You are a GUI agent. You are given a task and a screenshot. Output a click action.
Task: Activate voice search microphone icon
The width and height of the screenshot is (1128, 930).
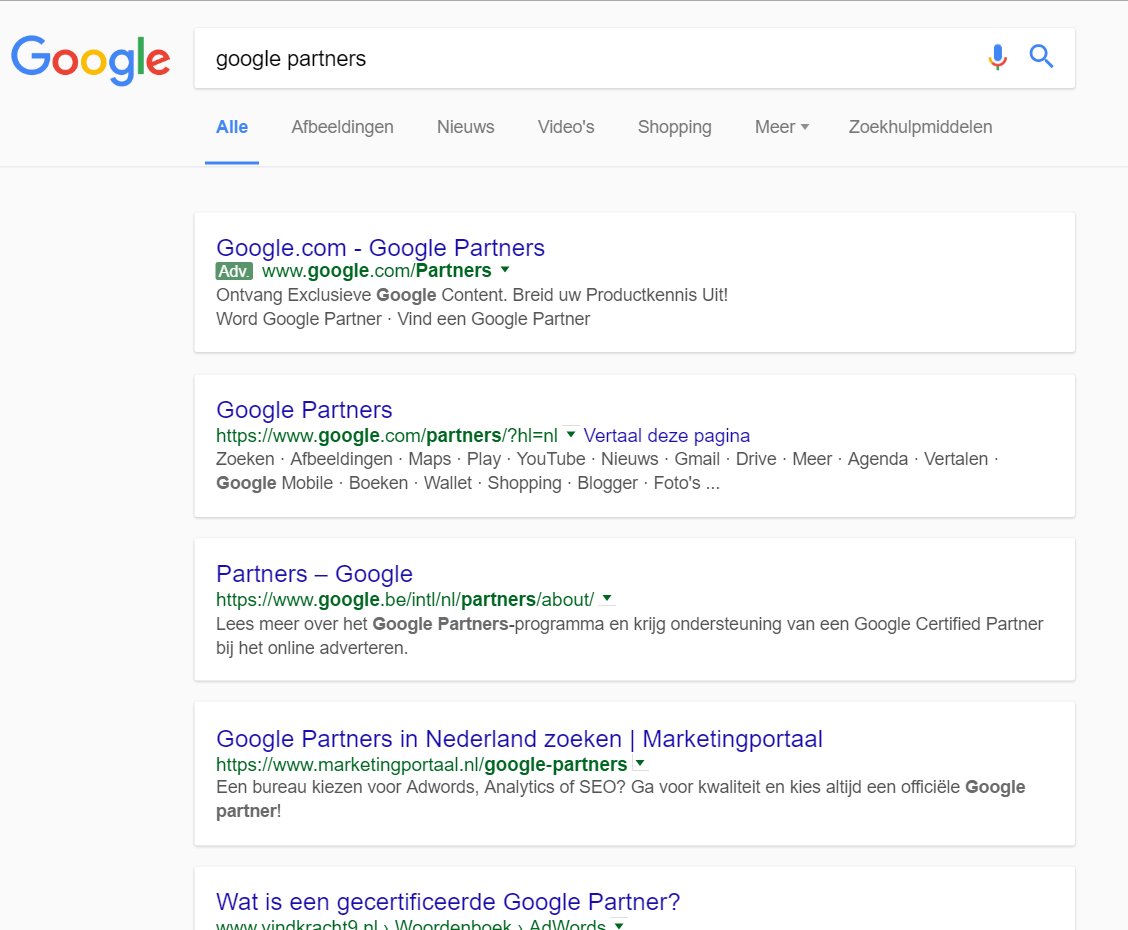pyautogui.click(x=997, y=57)
